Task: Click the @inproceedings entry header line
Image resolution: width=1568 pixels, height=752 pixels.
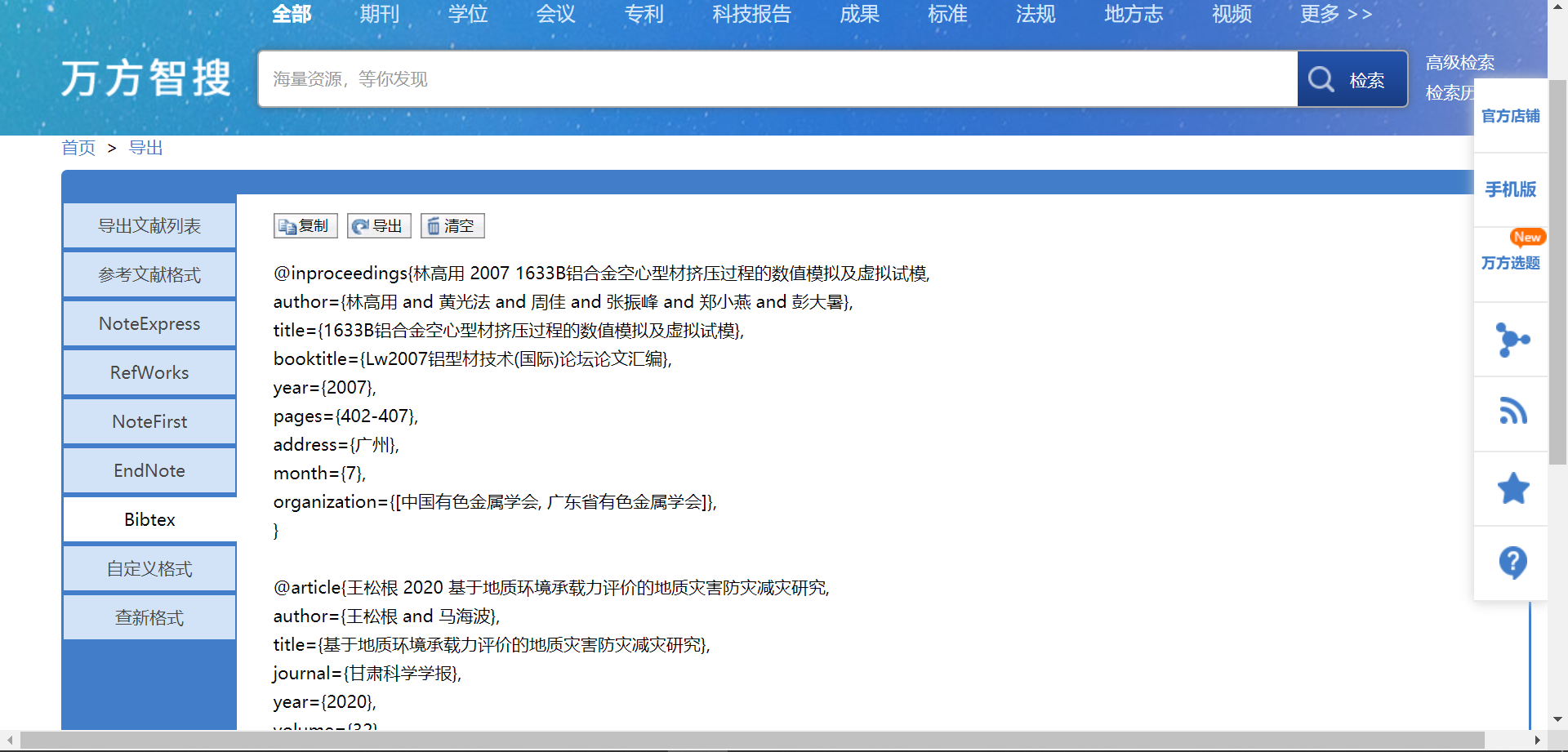Action: [x=602, y=274]
